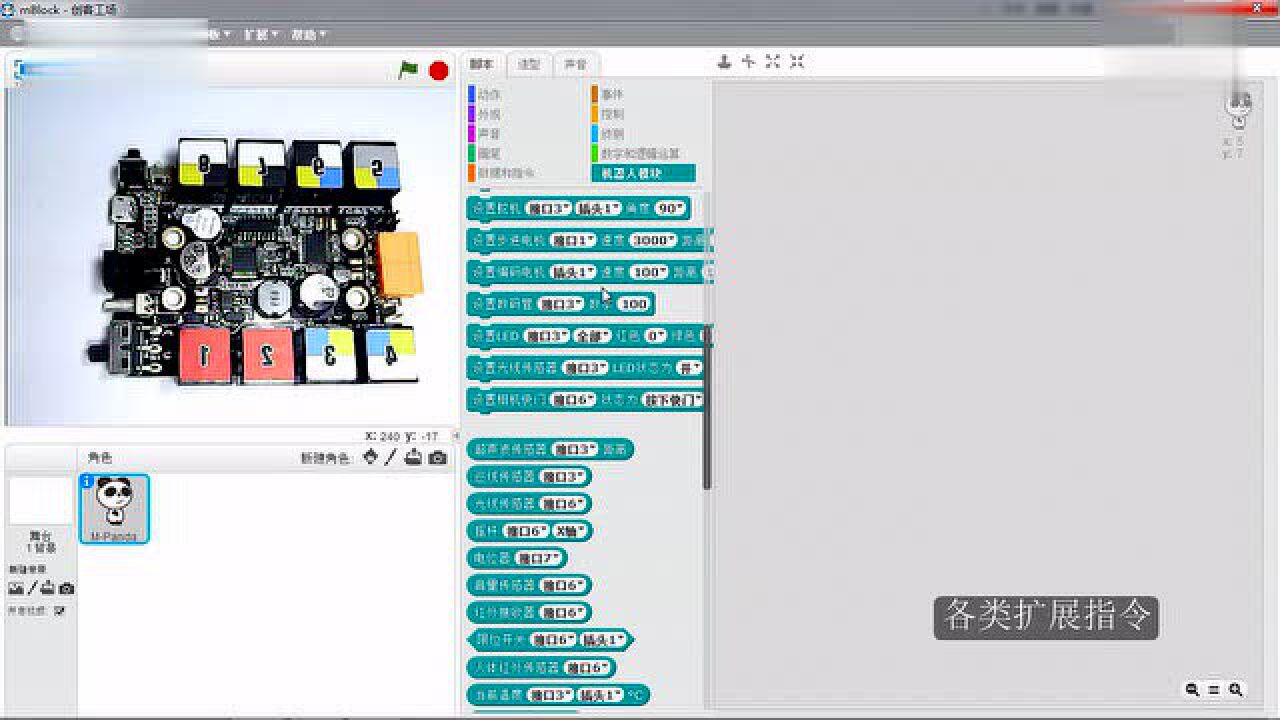This screenshot has height=720, width=1280.
Task: Choose a new sprite from the library icon
Action: point(370,457)
